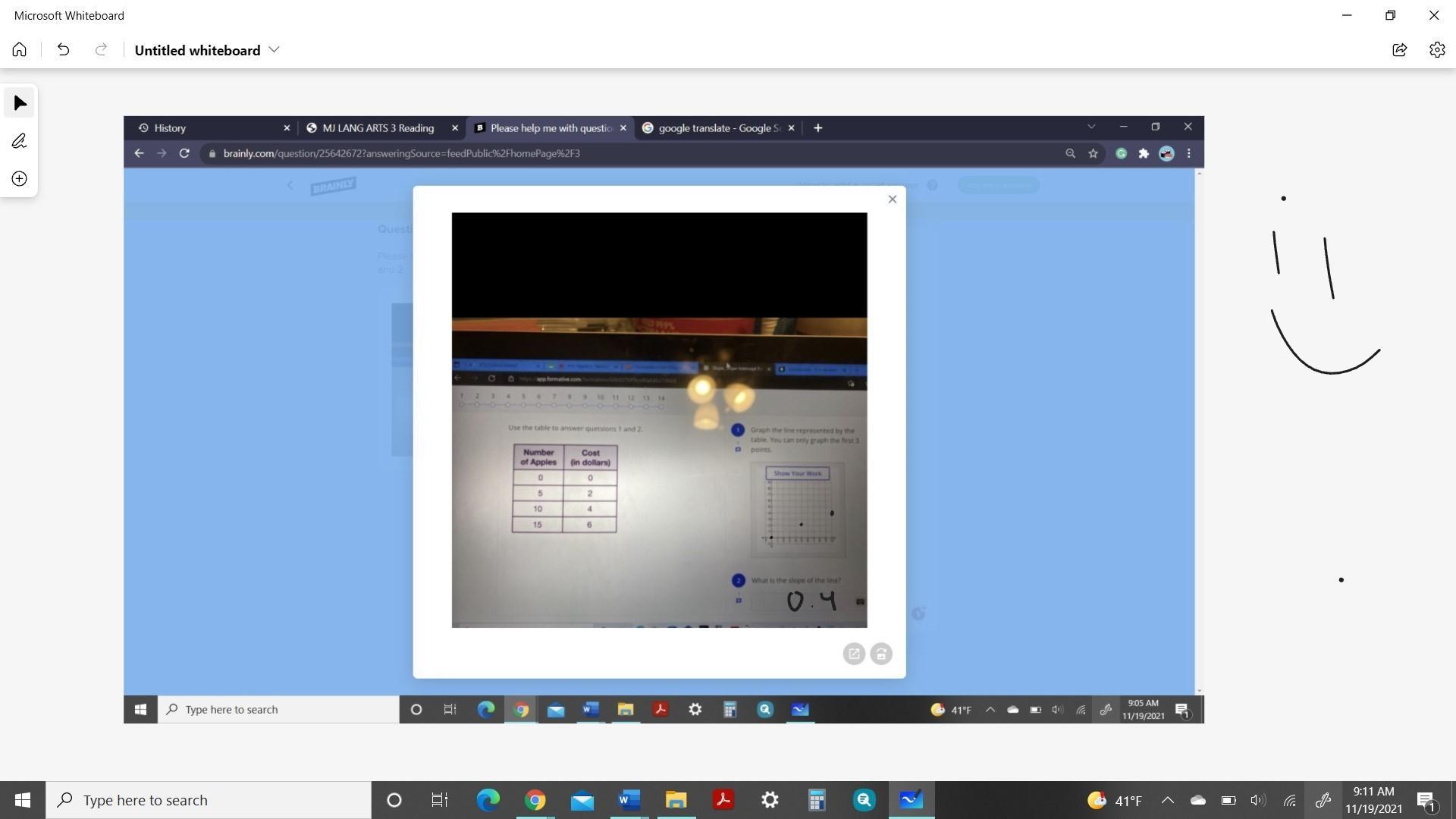Open Whiteboard settings gear

coord(1436,50)
